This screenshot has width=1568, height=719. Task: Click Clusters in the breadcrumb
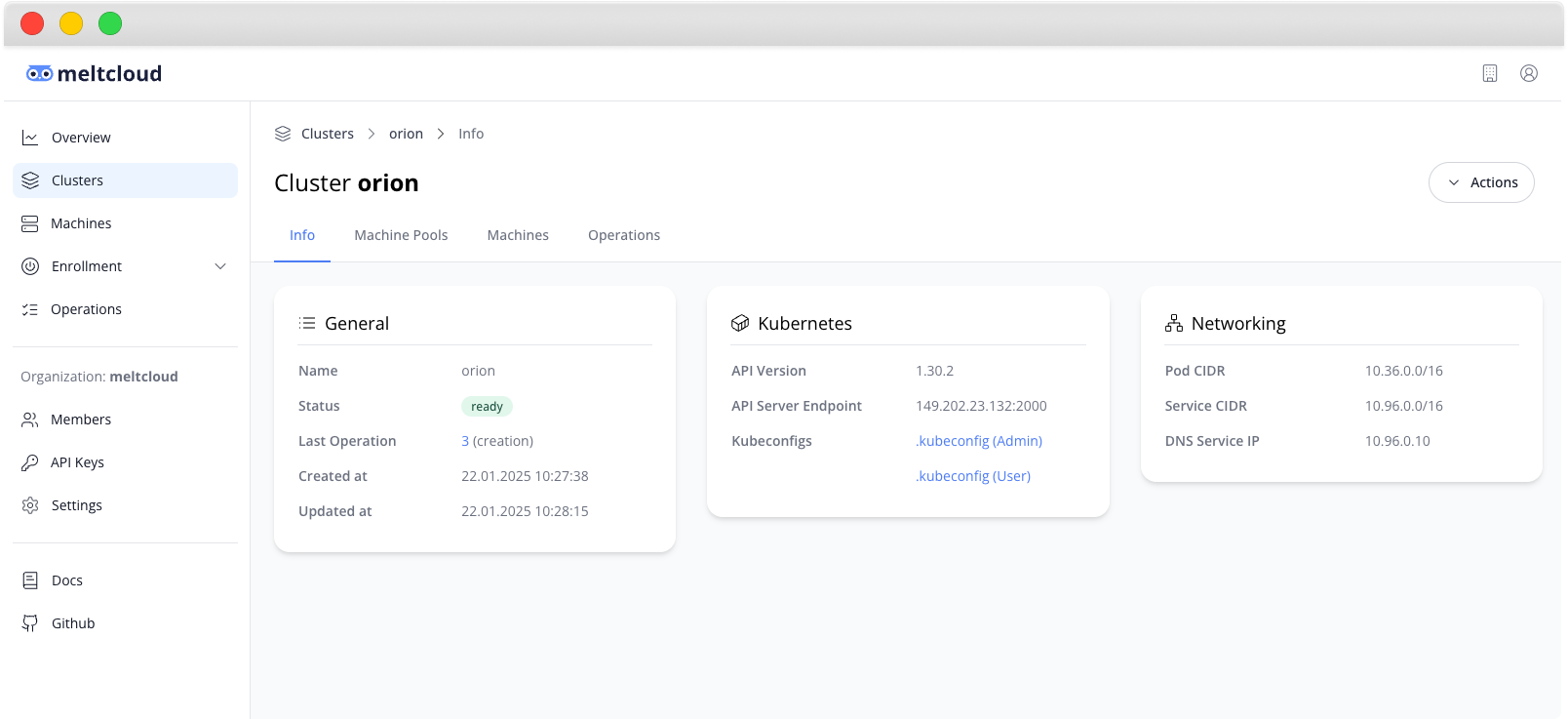[x=328, y=134]
